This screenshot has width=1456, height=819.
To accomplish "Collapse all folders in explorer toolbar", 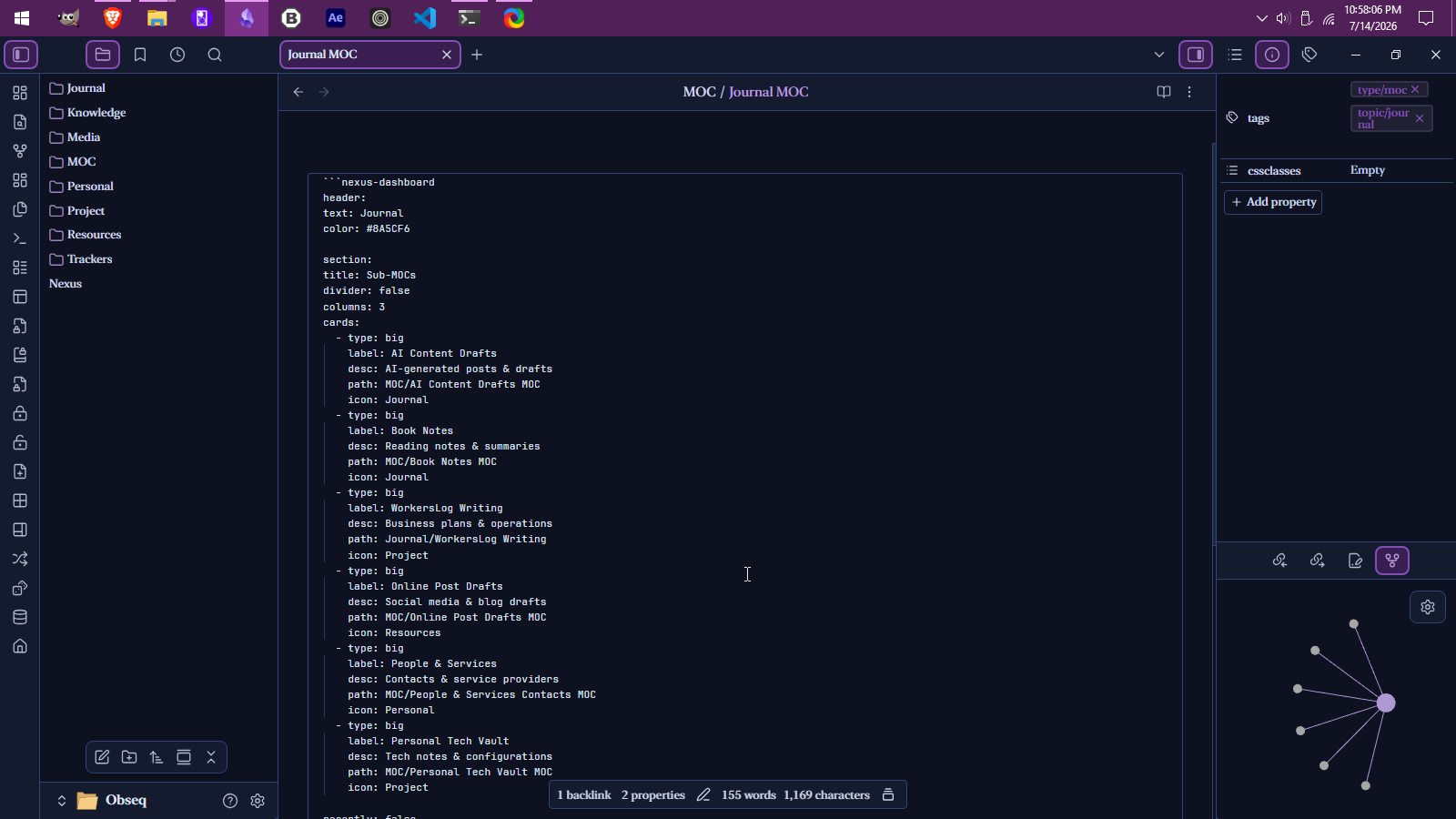I will tap(211, 757).
